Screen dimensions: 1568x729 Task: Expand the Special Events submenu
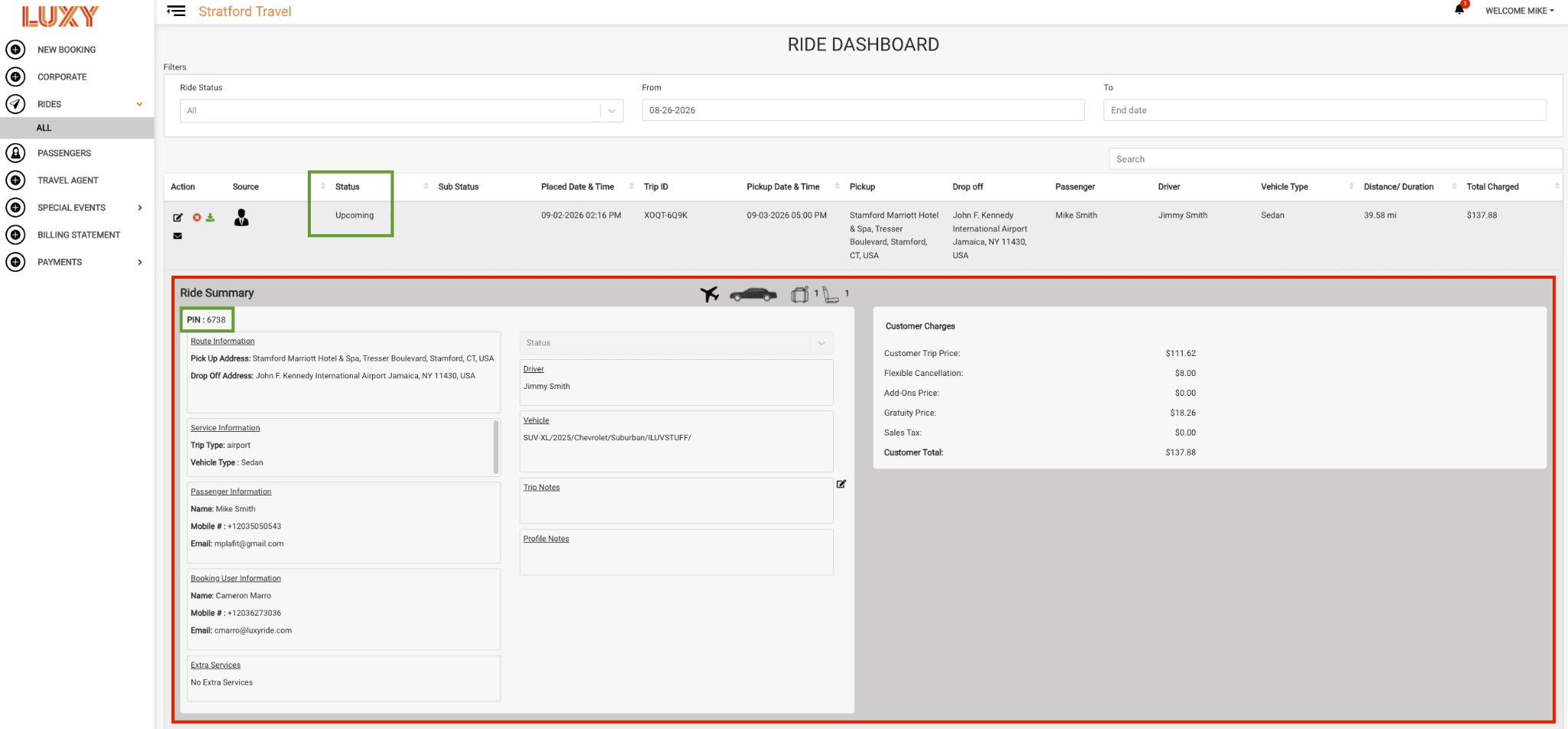point(140,208)
